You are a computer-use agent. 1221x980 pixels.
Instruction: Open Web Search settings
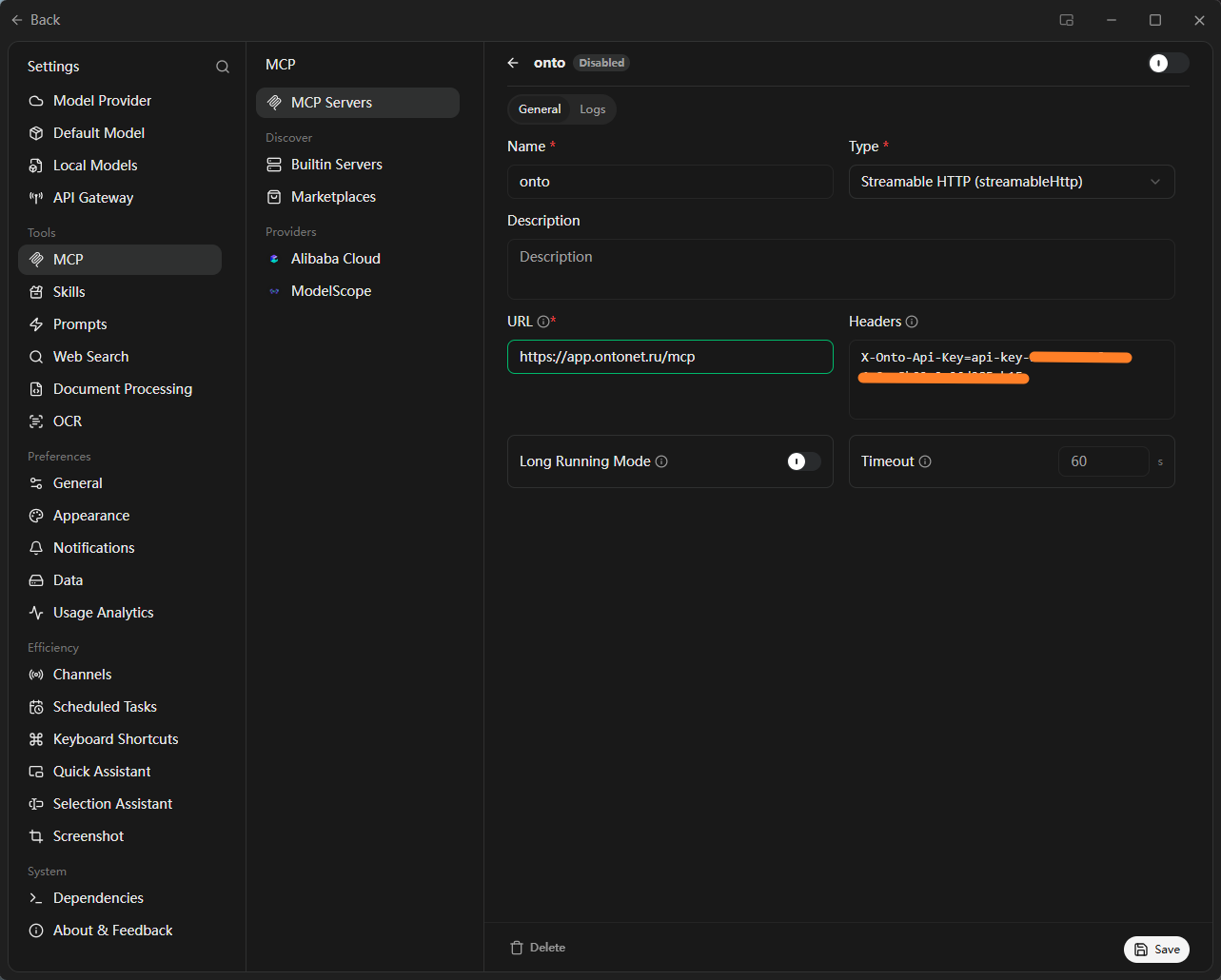click(x=120, y=357)
